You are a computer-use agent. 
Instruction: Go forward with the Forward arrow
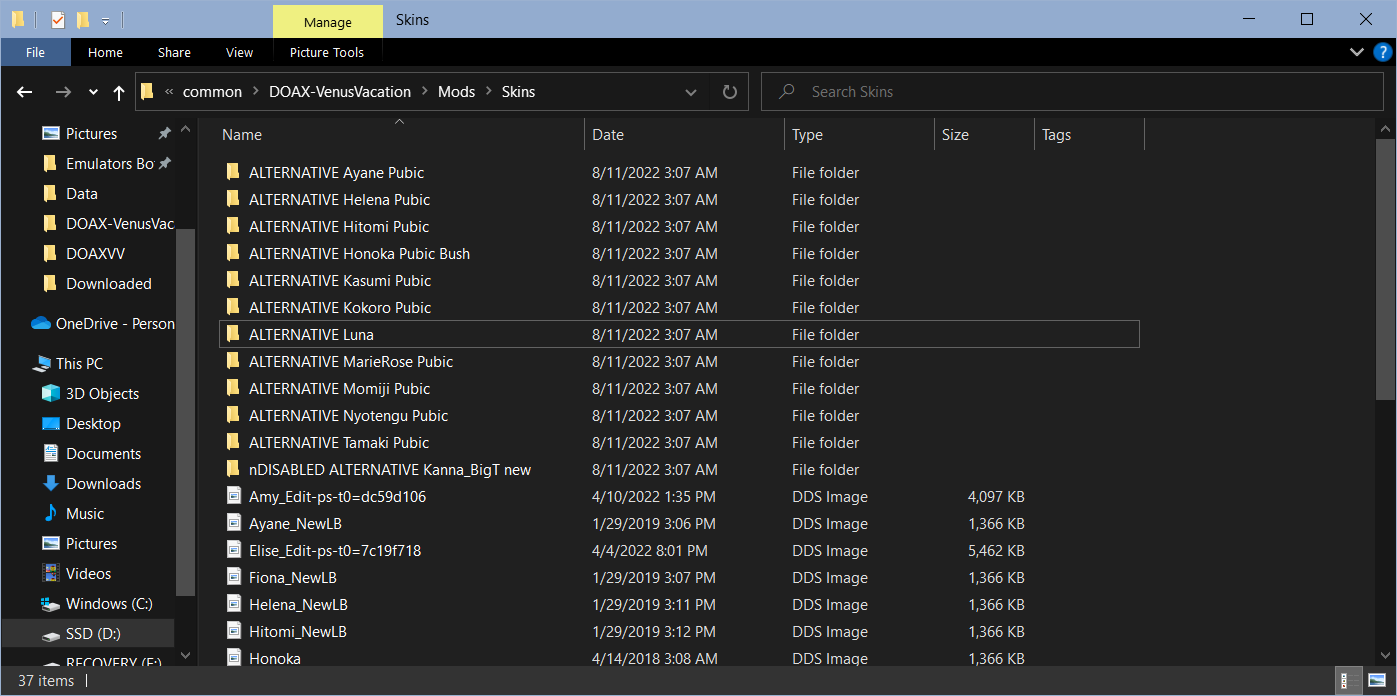(x=62, y=92)
